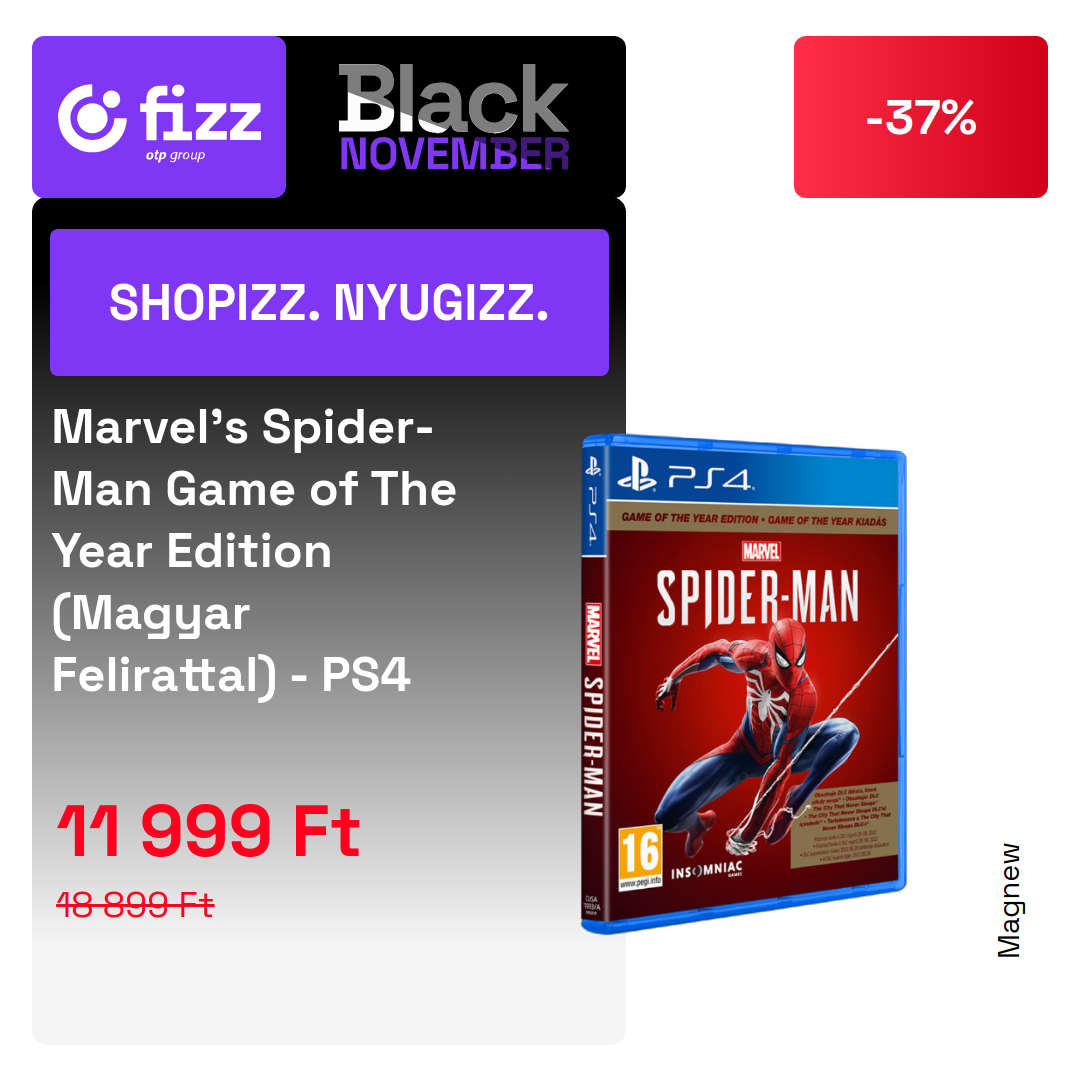The height and width of the screenshot is (1080, 1080).
Task: Click the Marvel logo above Spider-Man title
Action: click(x=761, y=551)
